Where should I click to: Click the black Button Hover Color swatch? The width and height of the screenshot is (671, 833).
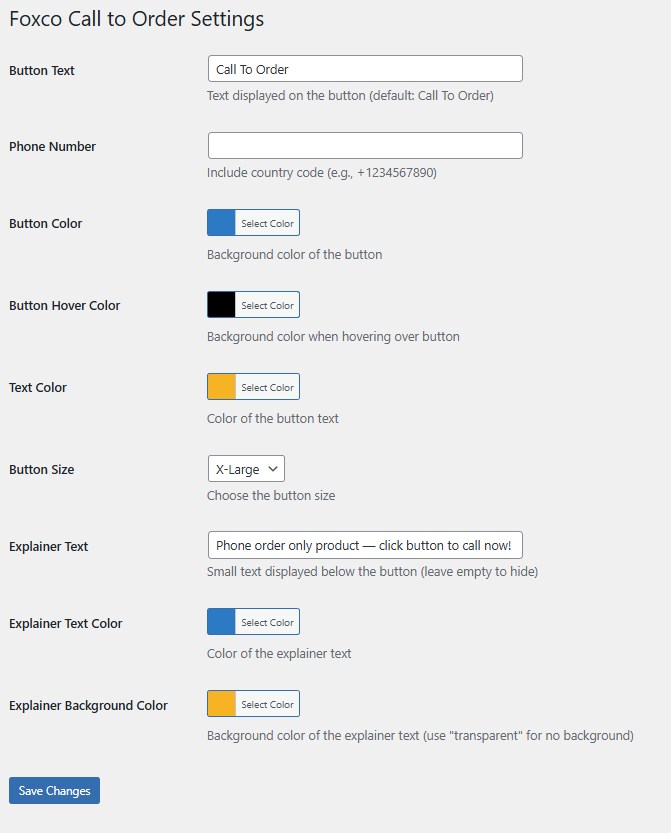pos(221,305)
